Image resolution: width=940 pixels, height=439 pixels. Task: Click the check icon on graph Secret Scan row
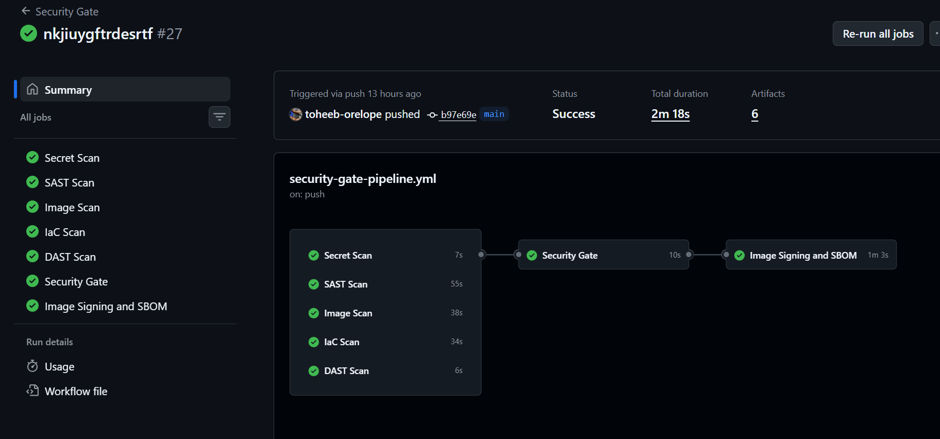tap(313, 255)
